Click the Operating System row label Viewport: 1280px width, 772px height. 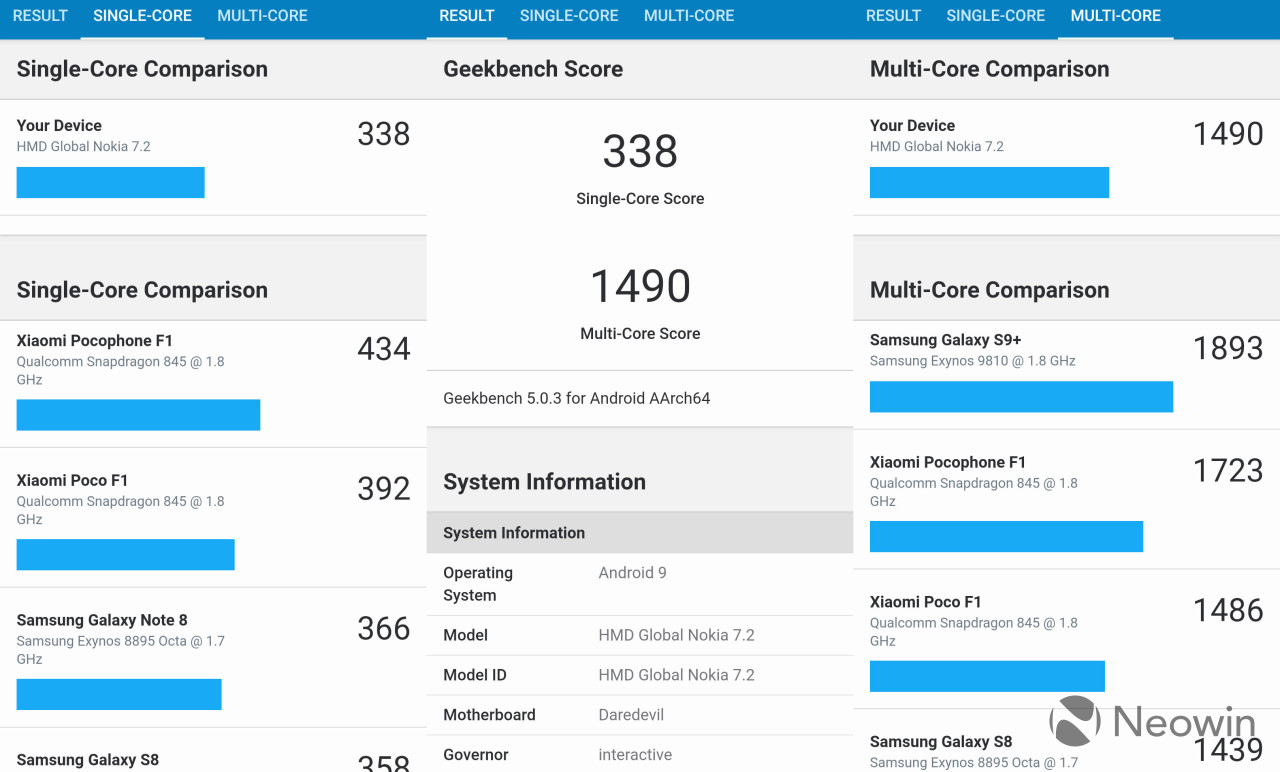[x=478, y=584]
